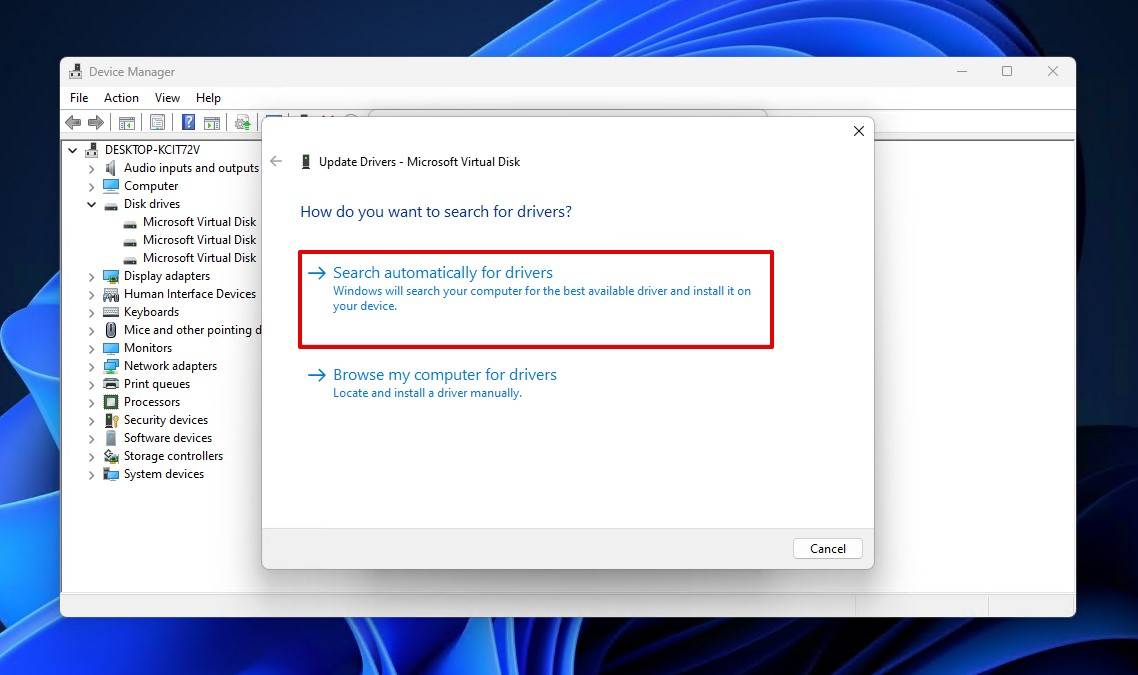Viewport: 1138px width, 675px height.
Task: Select the Print queues label
Action: coord(157,384)
